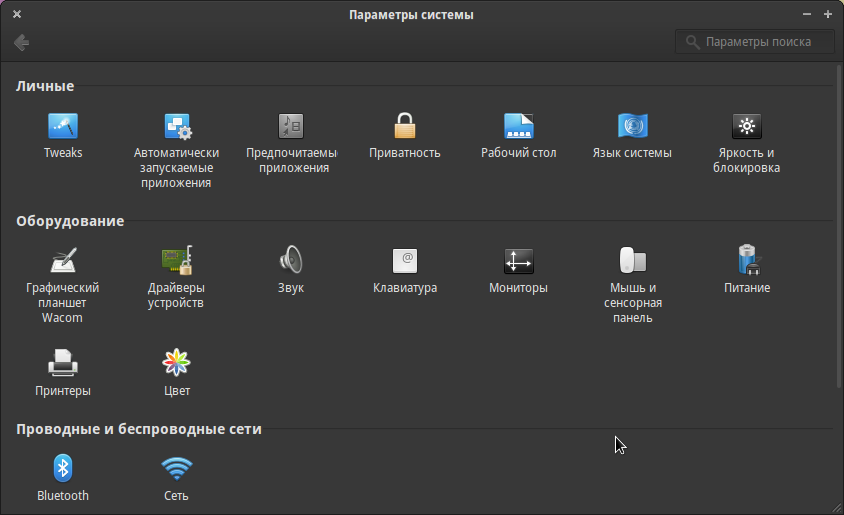
Task: Open Графический планшет Wacom settings
Action: coord(63,261)
